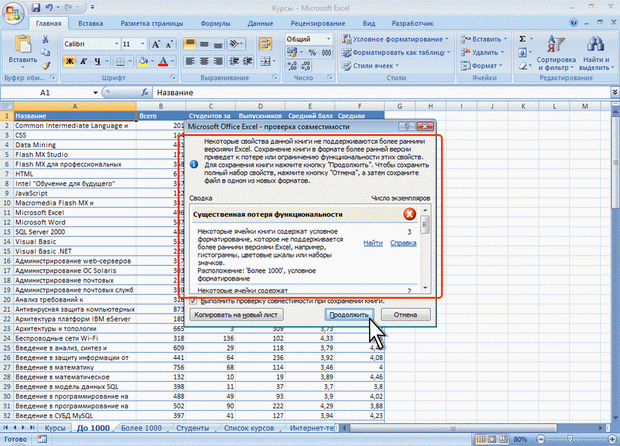Toggle italic К formatting
The height and width of the screenshot is (446, 620).
pos(83,61)
